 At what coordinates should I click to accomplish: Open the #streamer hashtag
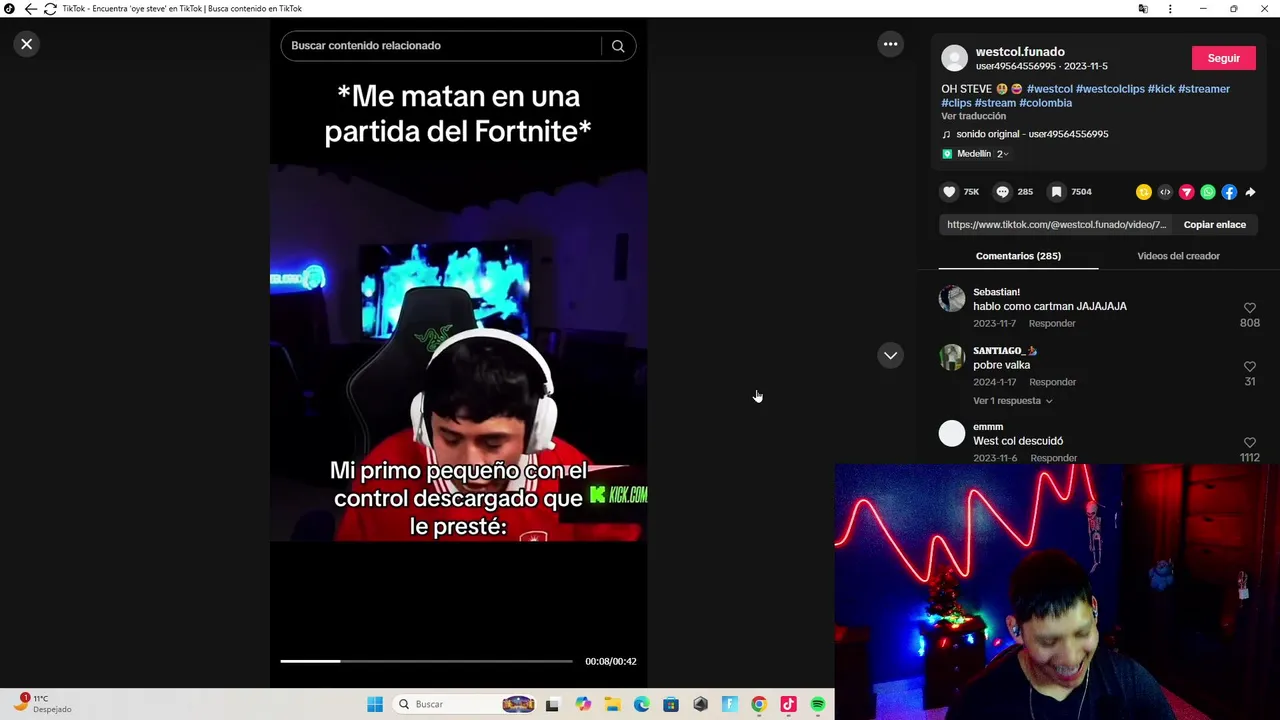coord(1204,89)
